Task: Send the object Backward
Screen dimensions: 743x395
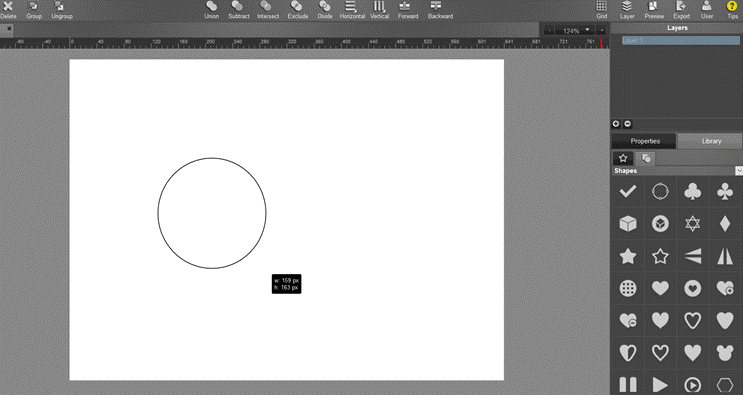Action: tap(440, 10)
